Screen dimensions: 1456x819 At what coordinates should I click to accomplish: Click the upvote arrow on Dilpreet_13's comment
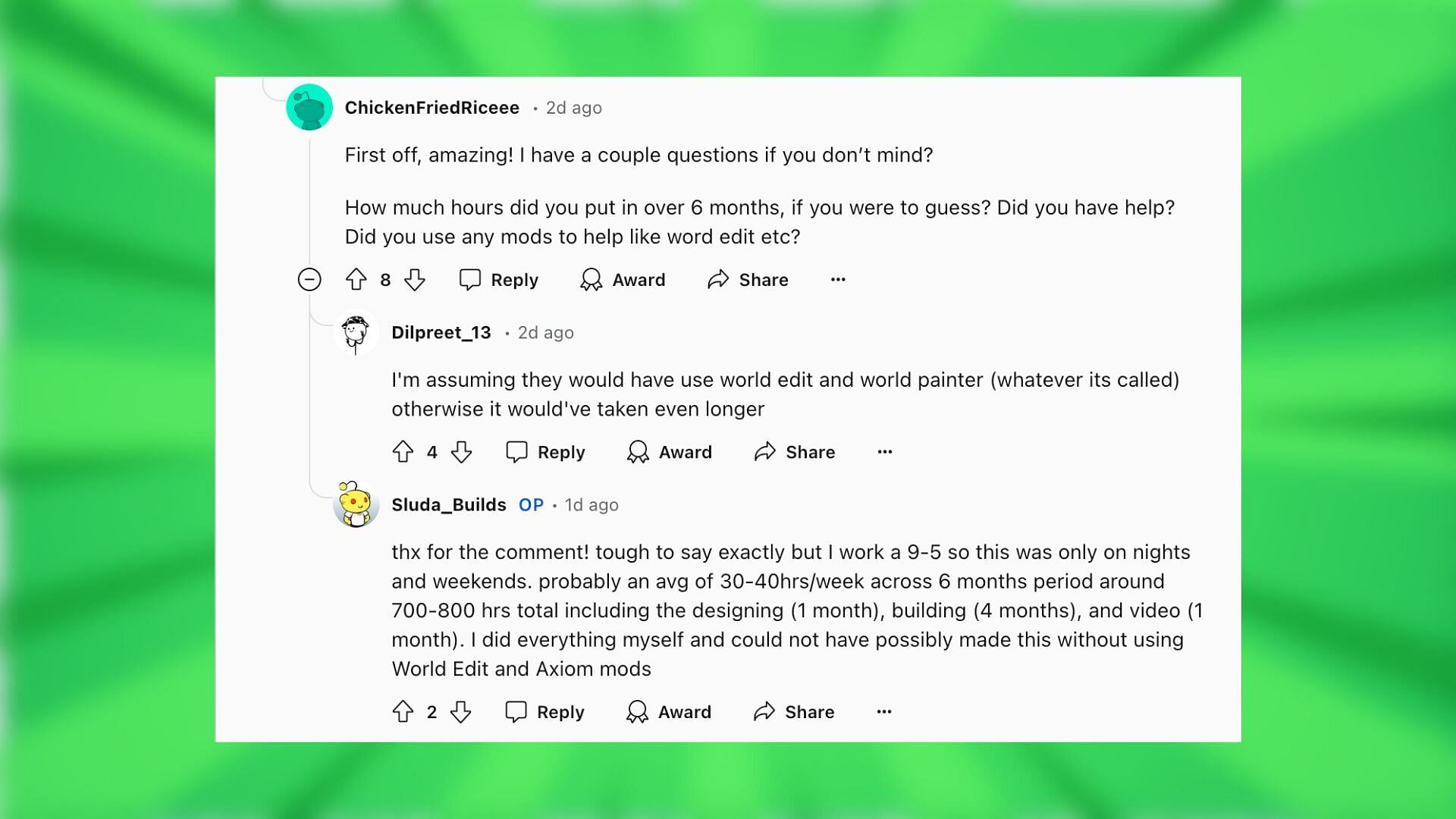point(403,452)
